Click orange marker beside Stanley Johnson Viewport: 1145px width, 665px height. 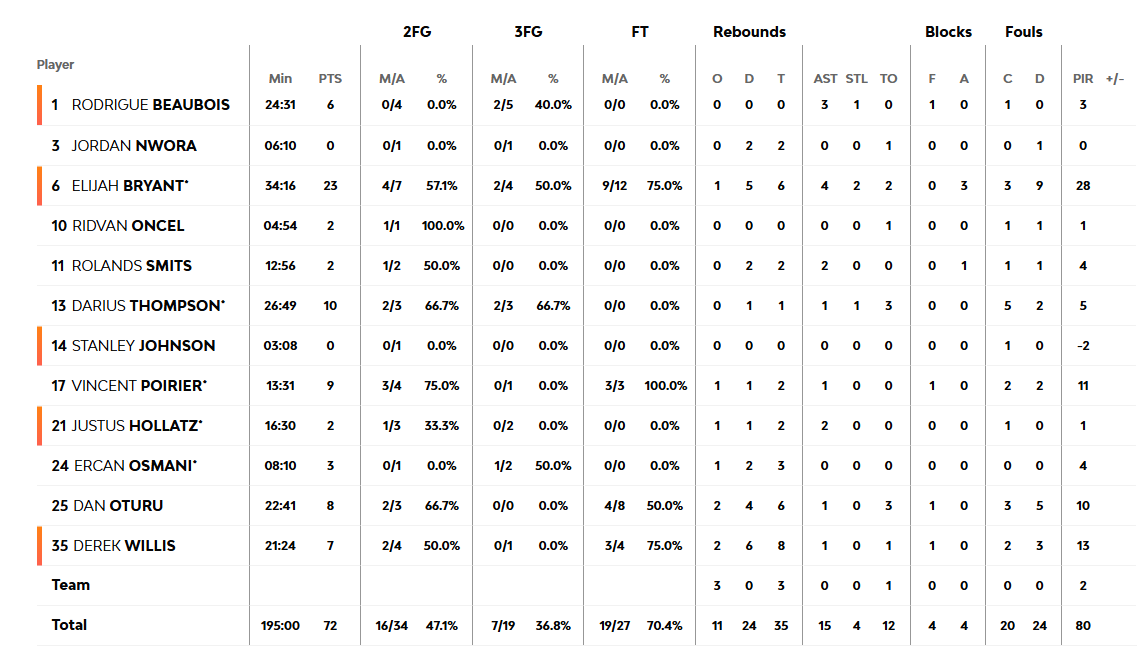pos(39,346)
